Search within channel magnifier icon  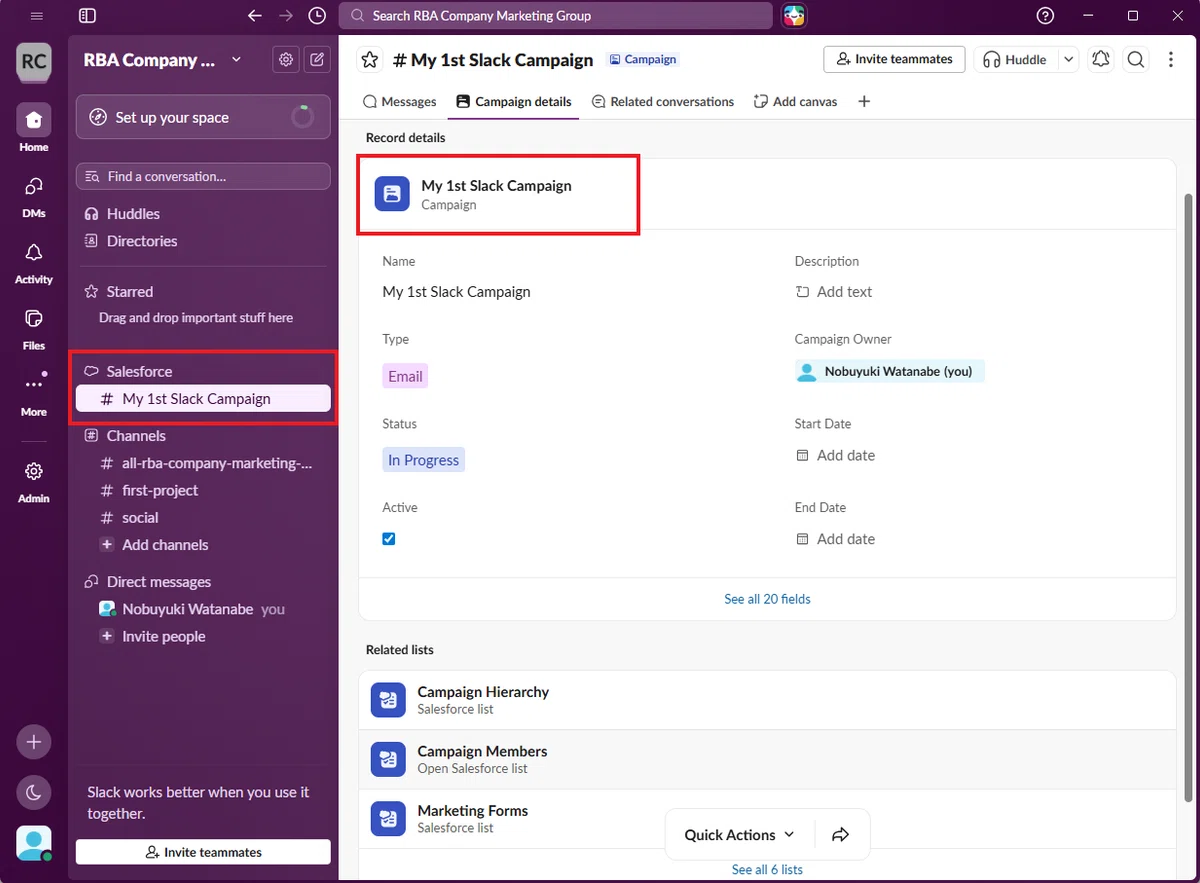coord(1136,59)
